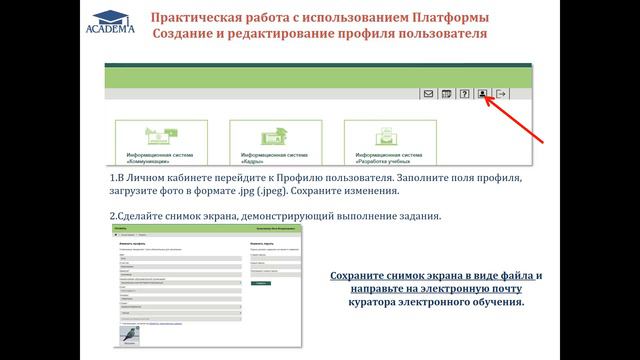The image size is (640, 360).
Task: Open the «Кадры» system card icon
Action: [x=275, y=136]
